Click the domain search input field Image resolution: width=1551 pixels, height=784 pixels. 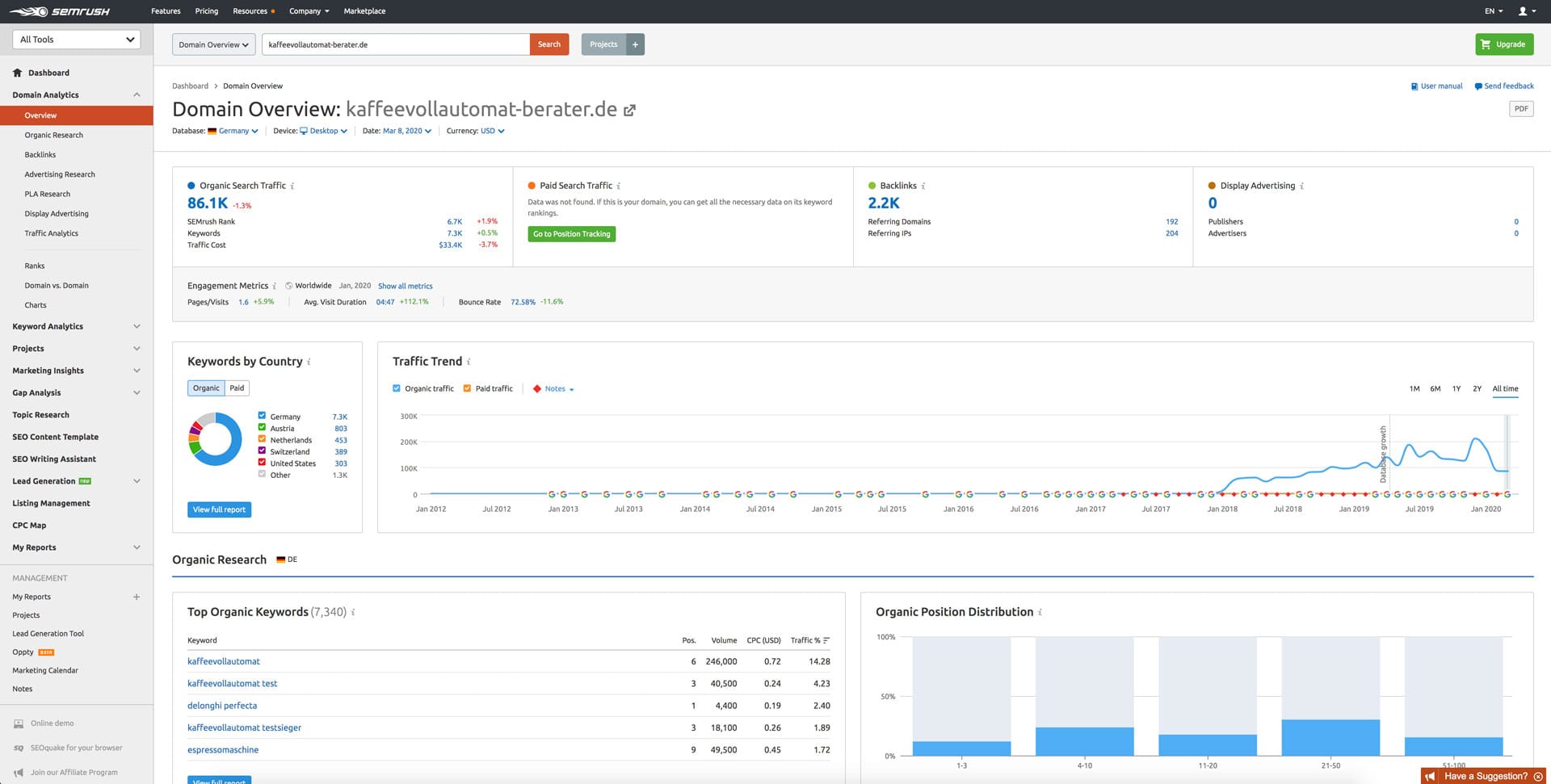[x=396, y=44]
